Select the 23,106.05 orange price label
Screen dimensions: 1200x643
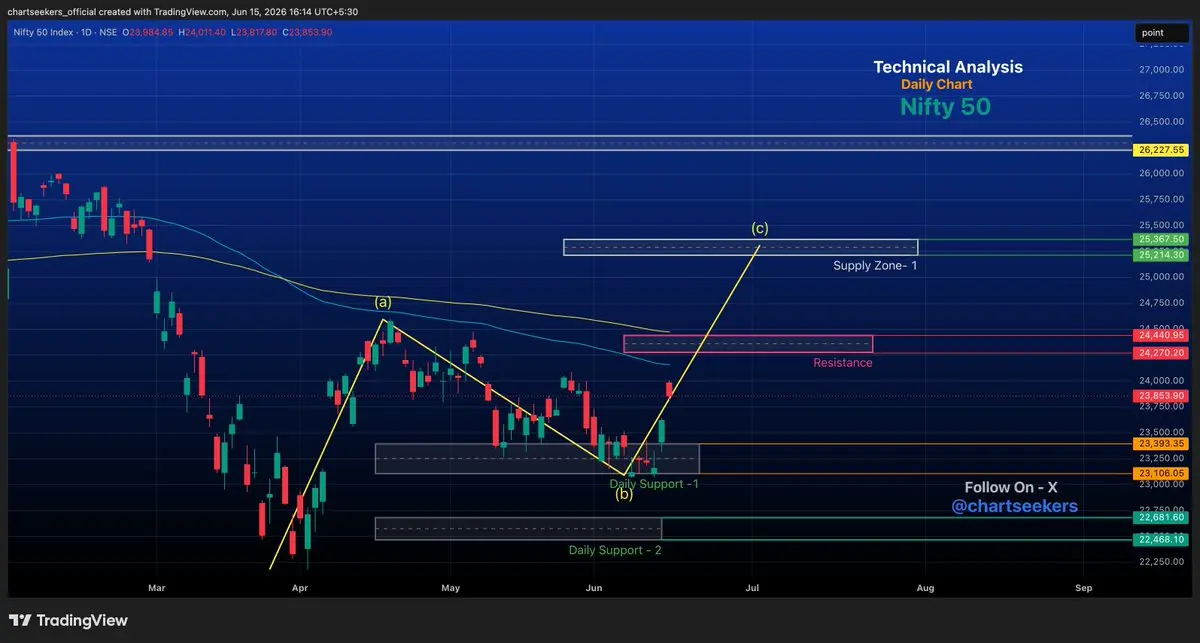1160,473
